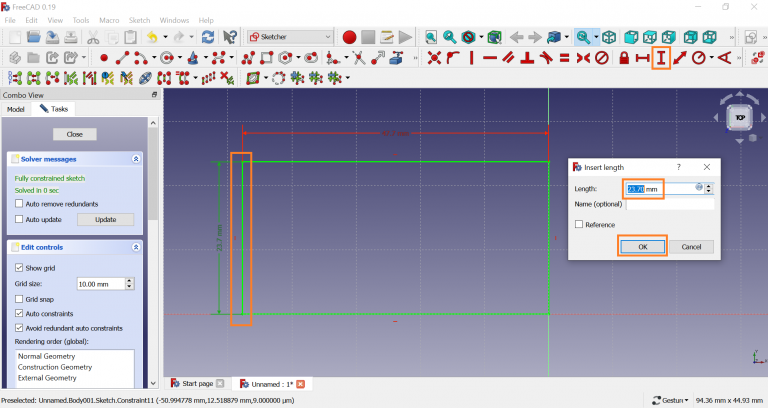Click the Update button
This screenshot has height=408, width=768.
tap(105, 219)
